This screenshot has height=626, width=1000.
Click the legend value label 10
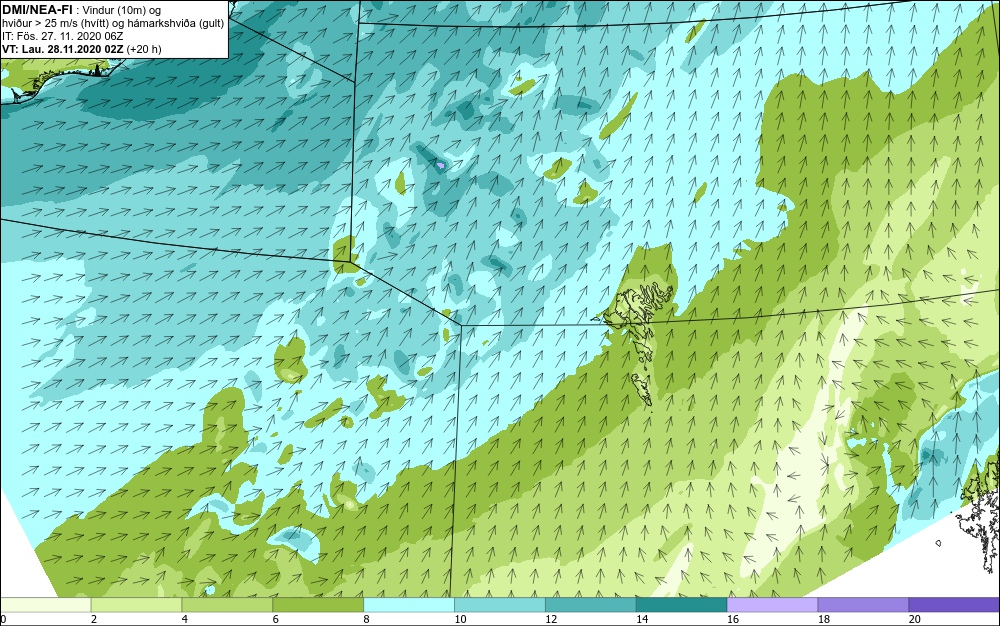pyautogui.click(x=460, y=619)
